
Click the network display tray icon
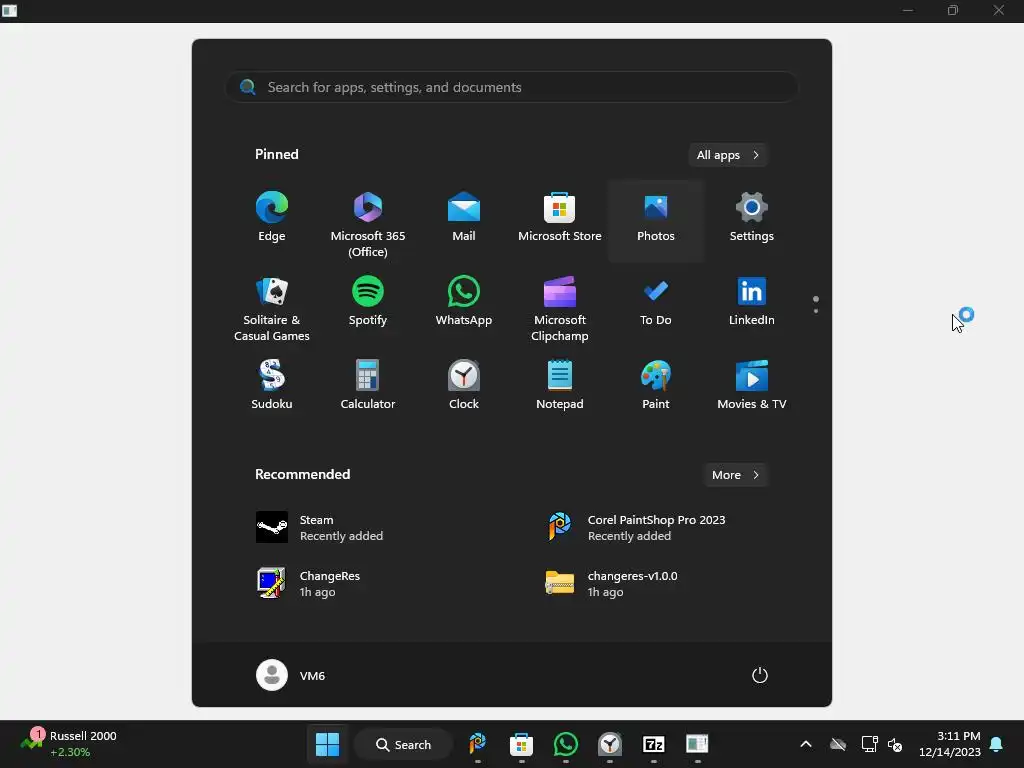(869, 744)
